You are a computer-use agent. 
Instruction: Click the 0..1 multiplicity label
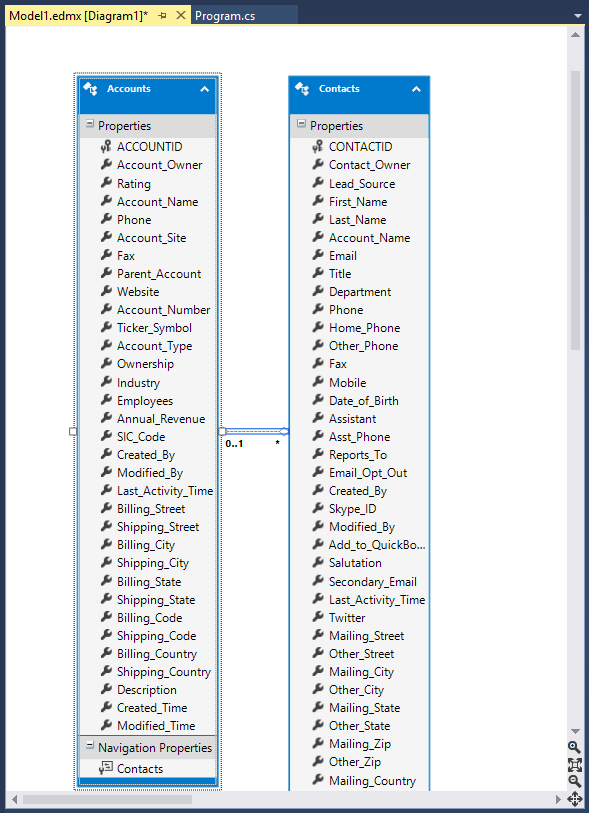pyautogui.click(x=234, y=444)
